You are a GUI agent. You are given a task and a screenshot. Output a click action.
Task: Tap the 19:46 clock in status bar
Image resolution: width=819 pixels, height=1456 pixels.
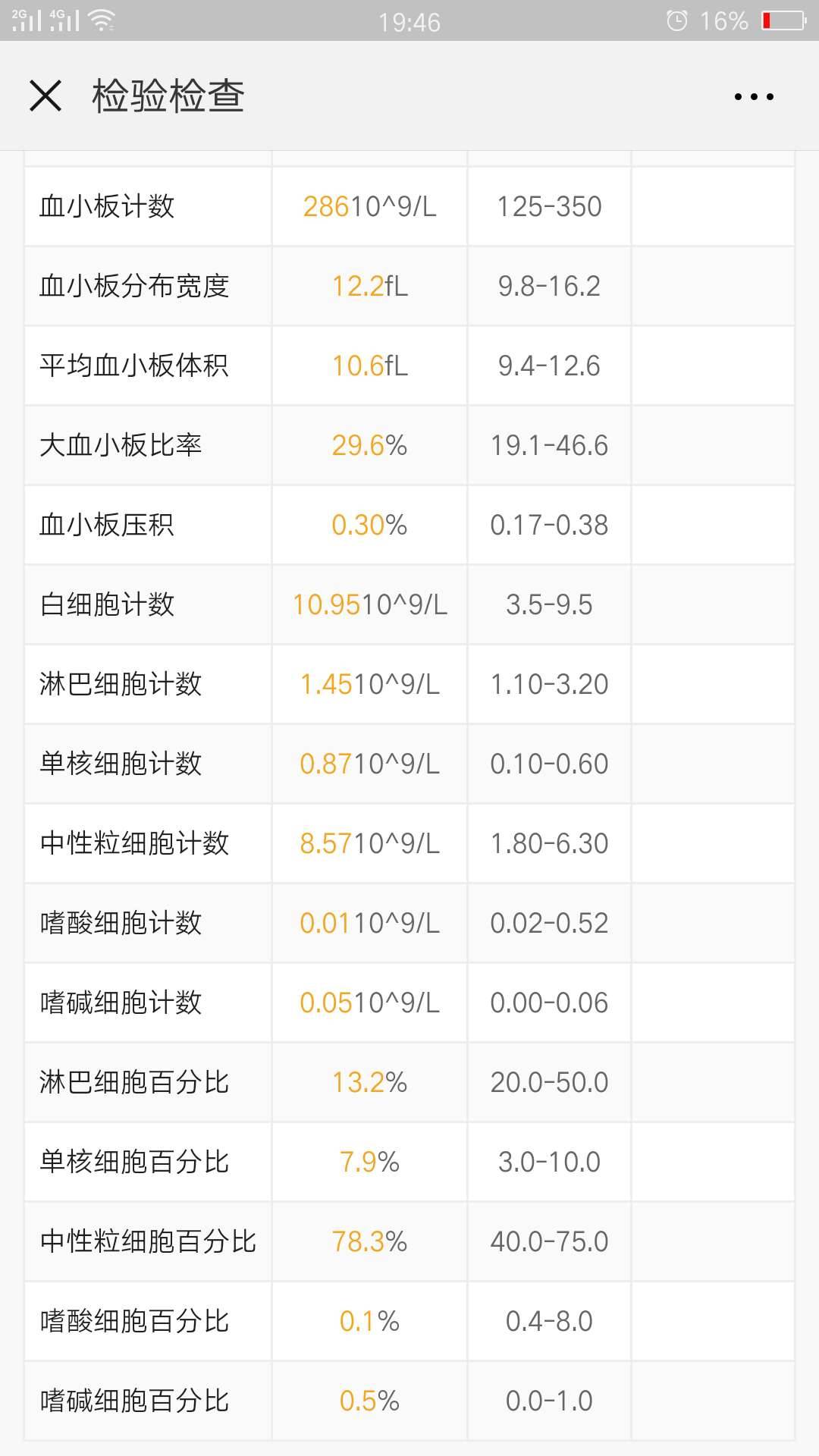pos(409,20)
